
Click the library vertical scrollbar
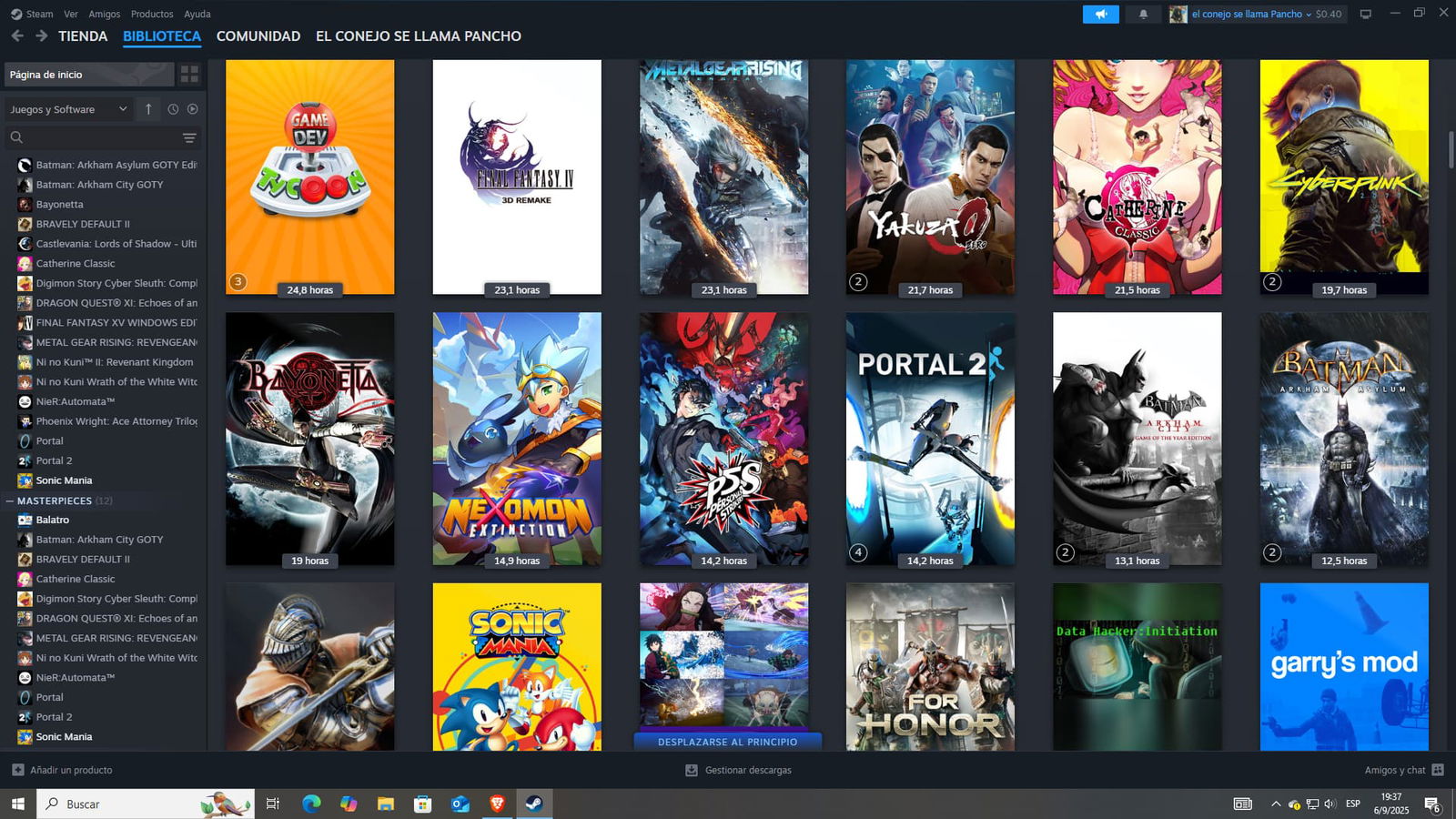click(x=1451, y=150)
